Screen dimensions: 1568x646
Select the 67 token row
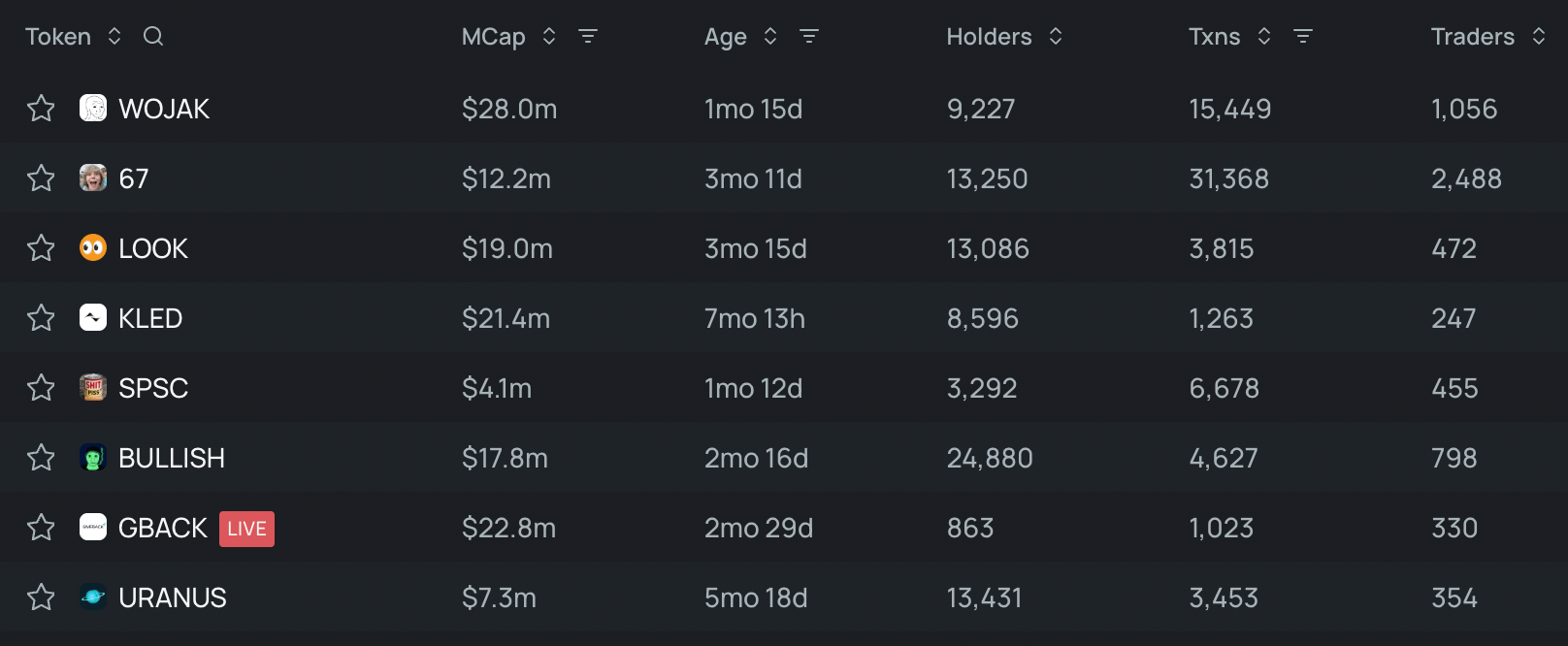784,178
